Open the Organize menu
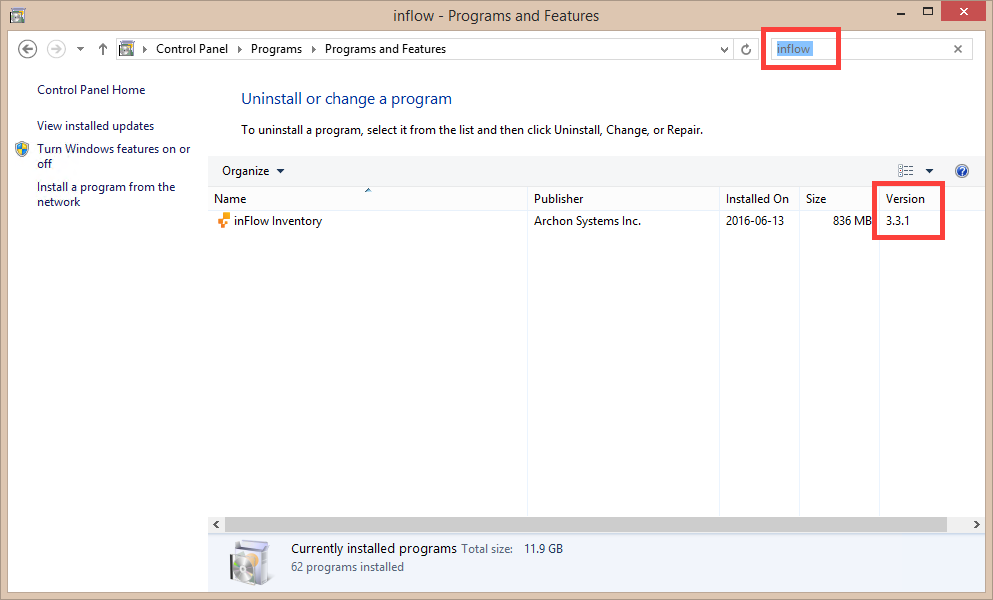 (253, 171)
